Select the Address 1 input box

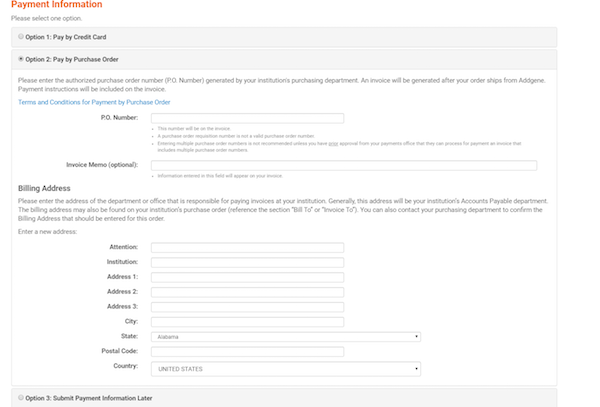[x=248, y=277]
